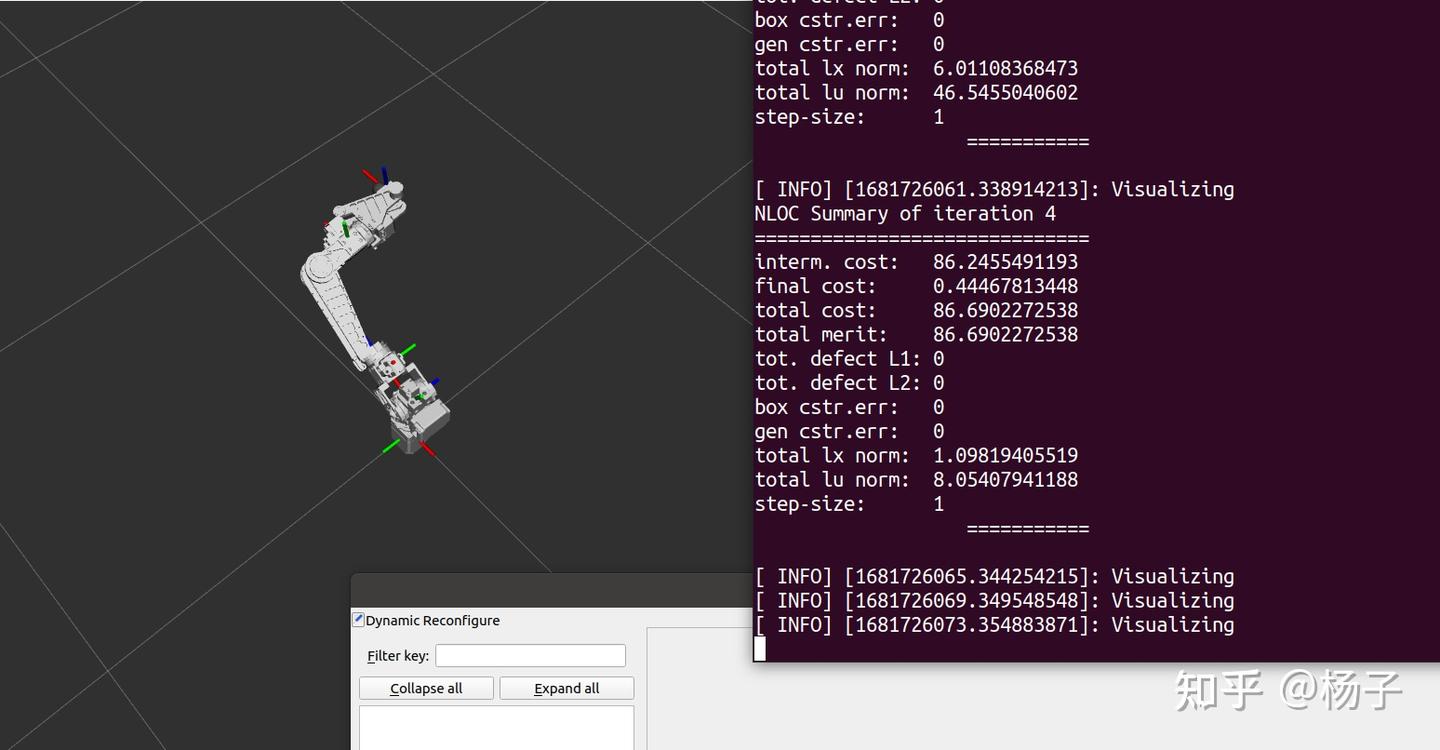Collapse all parameter groups

(x=426, y=688)
